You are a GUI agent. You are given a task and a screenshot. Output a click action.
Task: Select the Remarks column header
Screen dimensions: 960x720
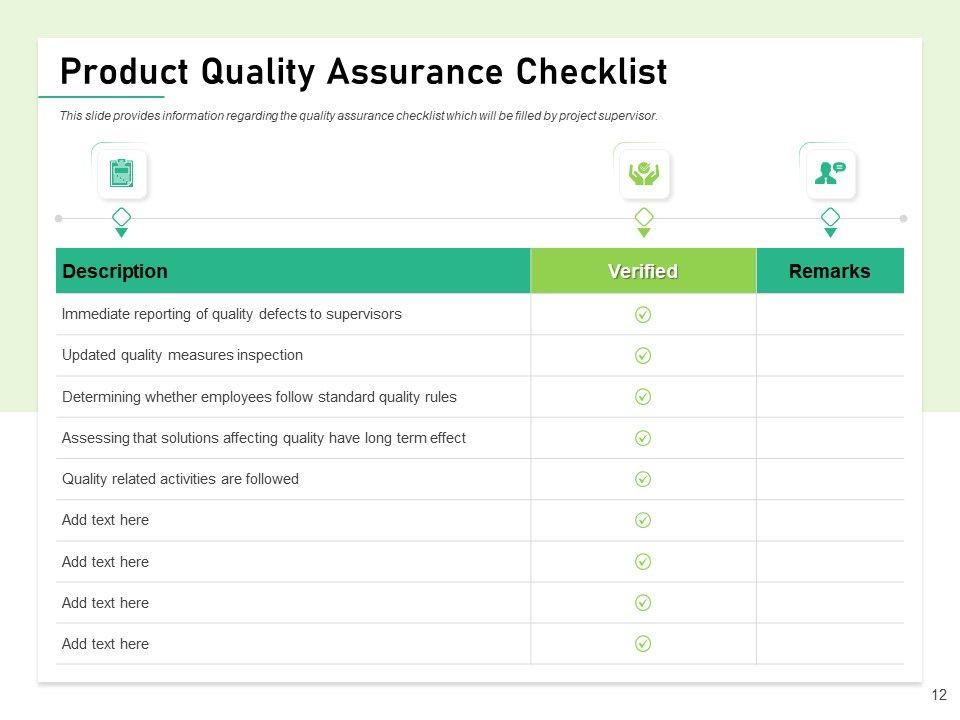[x=829, y=271]
